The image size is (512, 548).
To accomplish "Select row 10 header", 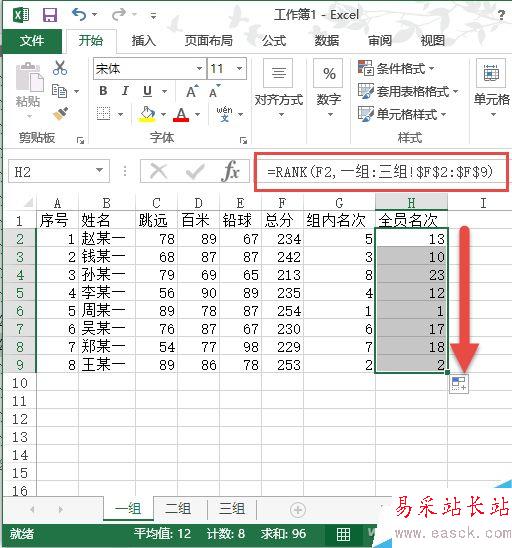I will tap(20, 383).
